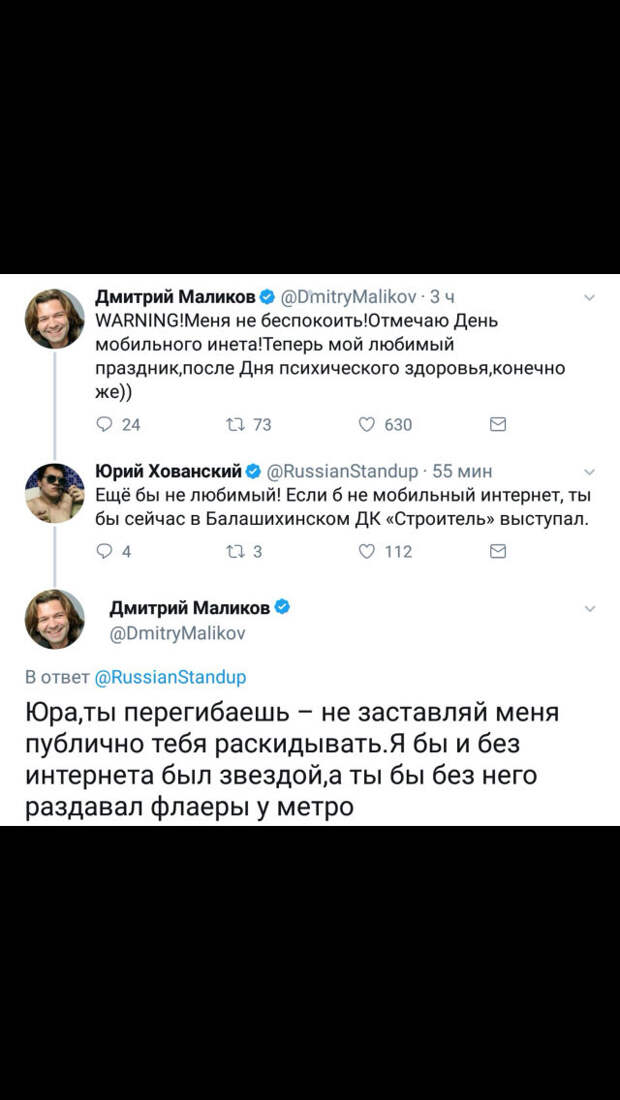View Malikov's avatar on the main reply

[55, 619]
